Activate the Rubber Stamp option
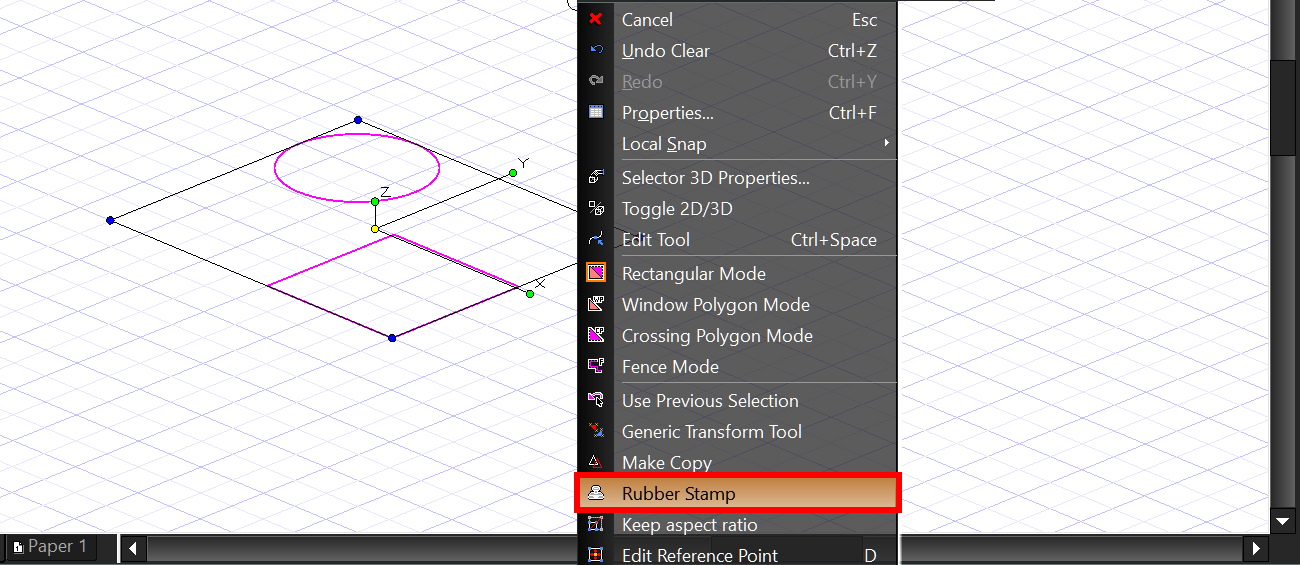The width and height of the screenshot is (1300, 565). [x=738, y=493]
